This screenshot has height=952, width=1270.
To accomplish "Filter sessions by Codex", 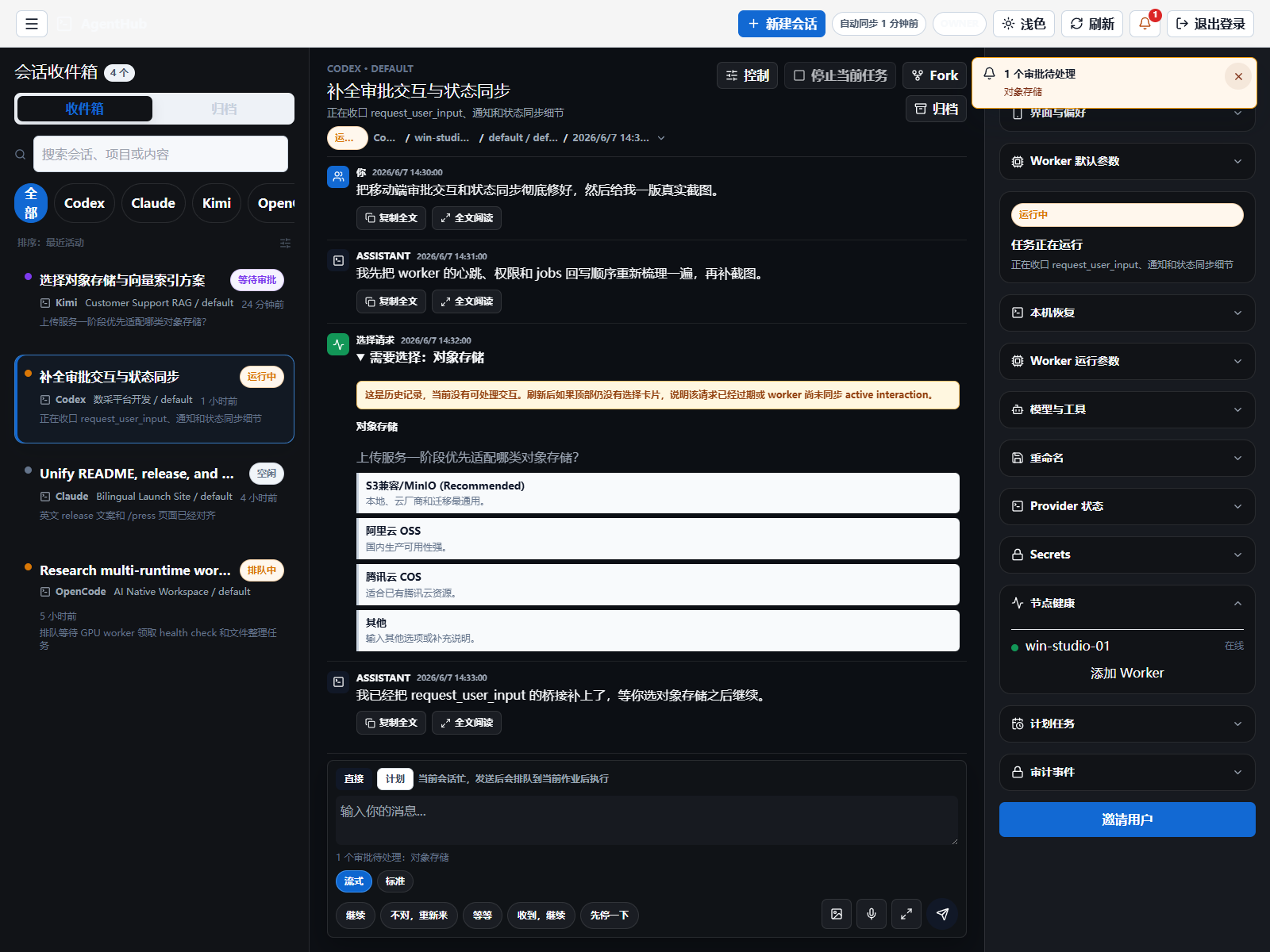I will pos(84,203).
